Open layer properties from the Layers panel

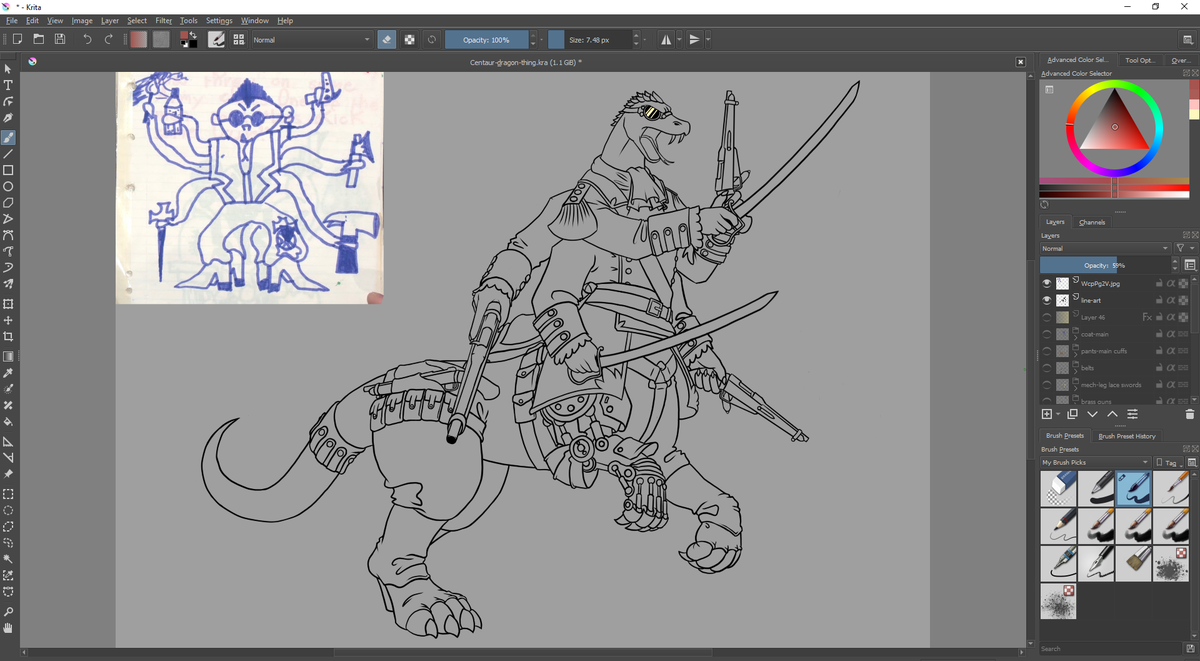pos(1132,414)
